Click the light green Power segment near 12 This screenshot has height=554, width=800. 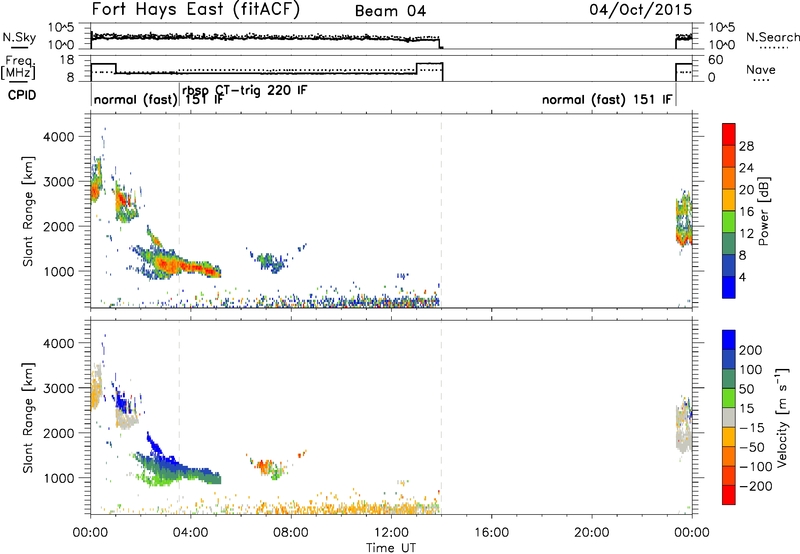coord(729,222)
